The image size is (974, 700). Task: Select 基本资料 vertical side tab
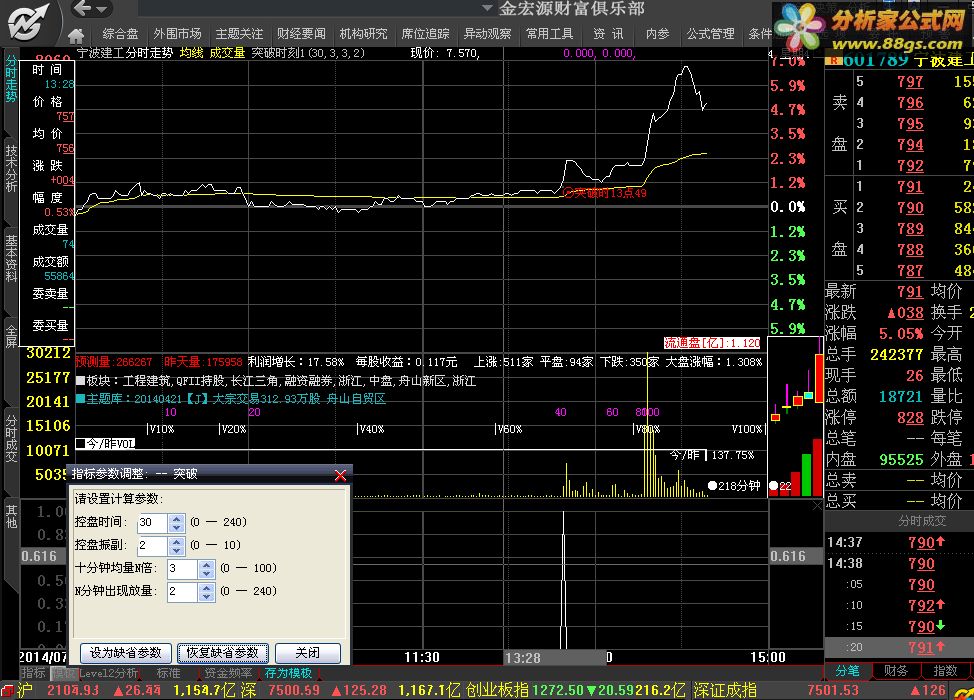11,258
